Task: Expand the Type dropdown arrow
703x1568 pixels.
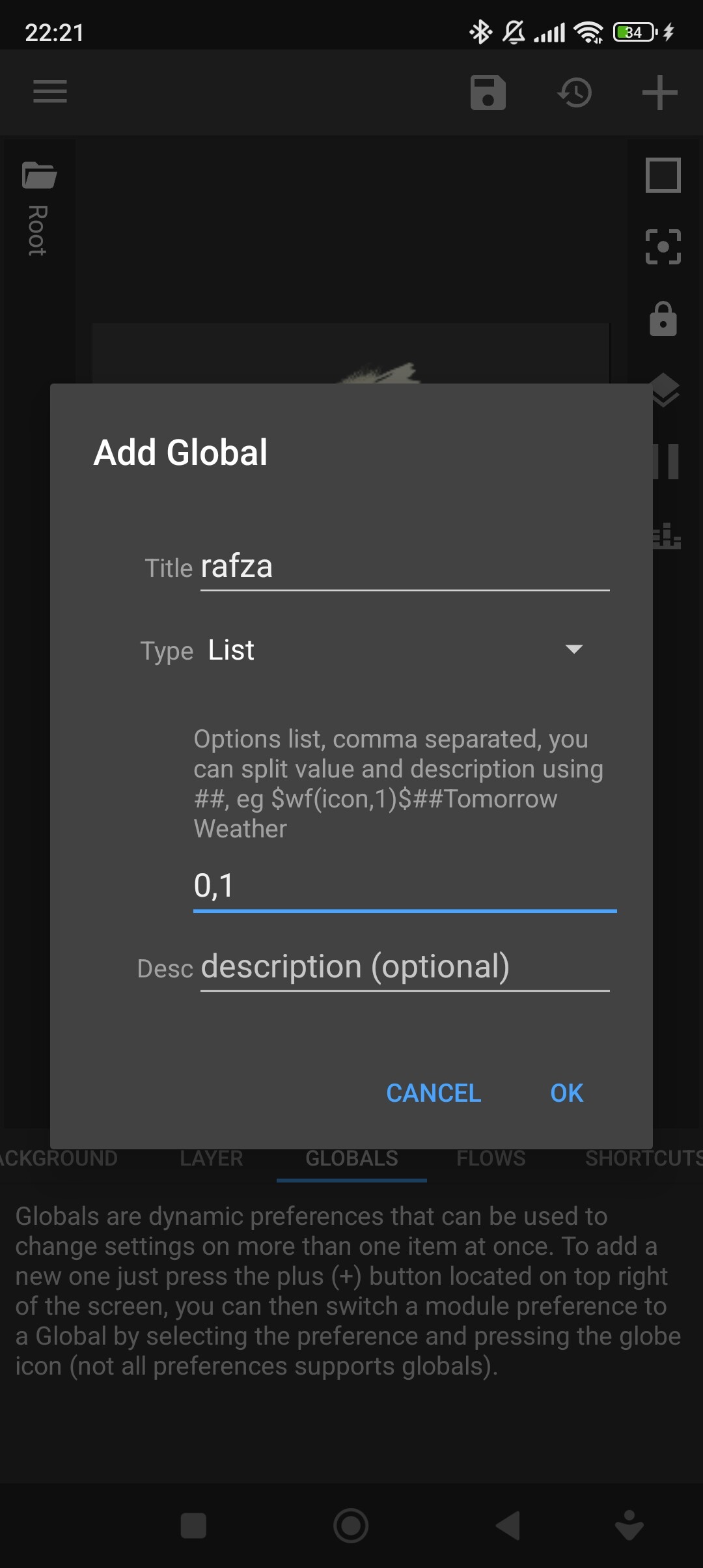Action: click(573, 649)
